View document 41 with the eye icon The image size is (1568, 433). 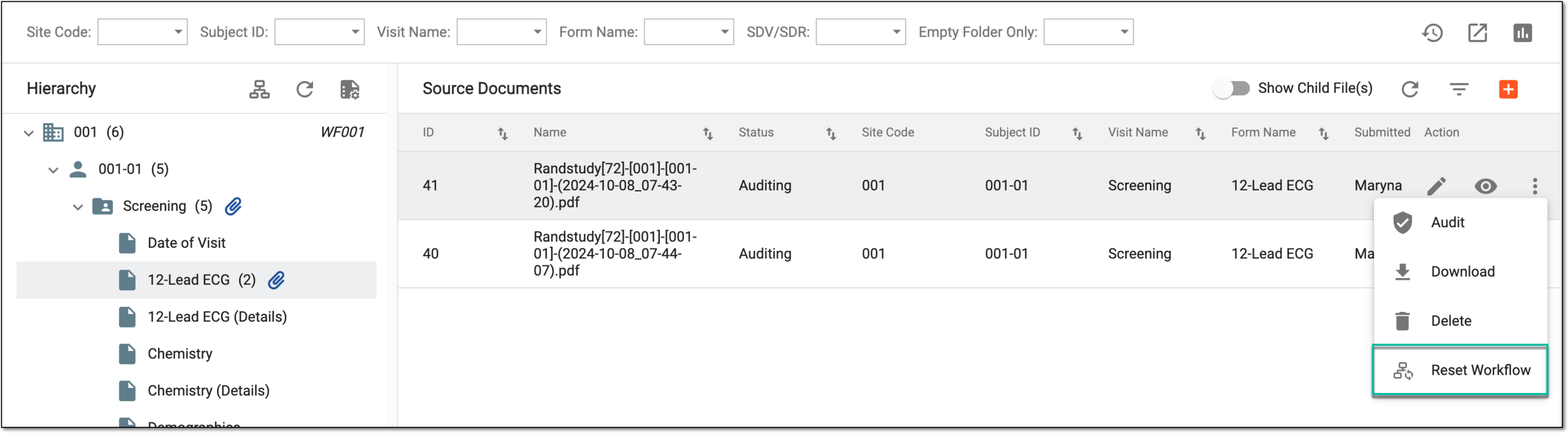pyautogui.click(x=1485, y=186)
